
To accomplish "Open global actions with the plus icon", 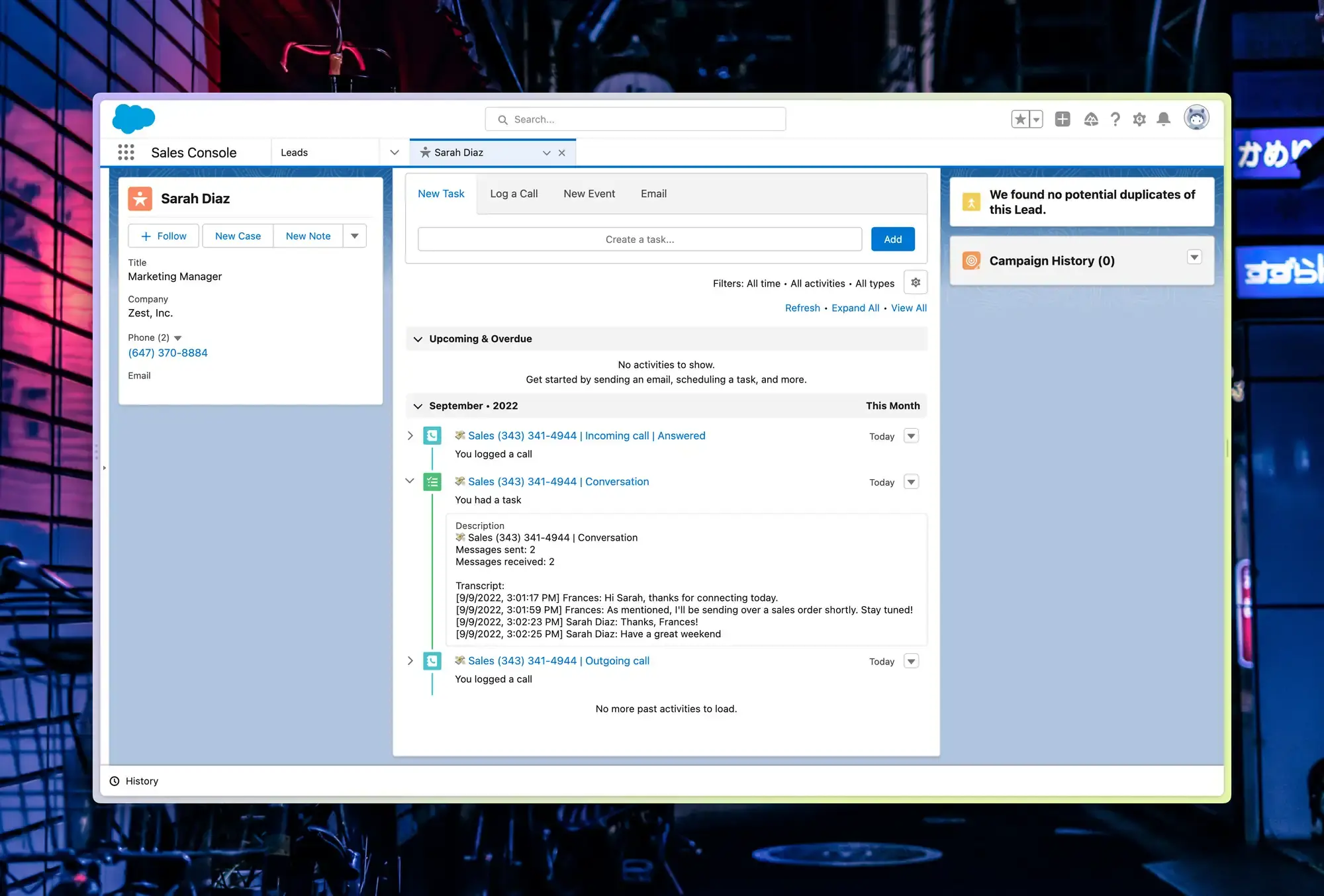I will pyautogui.click(x=1063, y=119).
